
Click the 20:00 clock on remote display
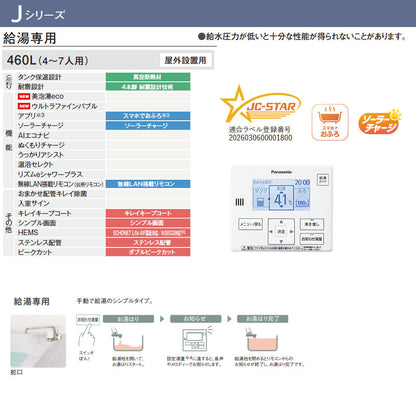coord(302,183)
